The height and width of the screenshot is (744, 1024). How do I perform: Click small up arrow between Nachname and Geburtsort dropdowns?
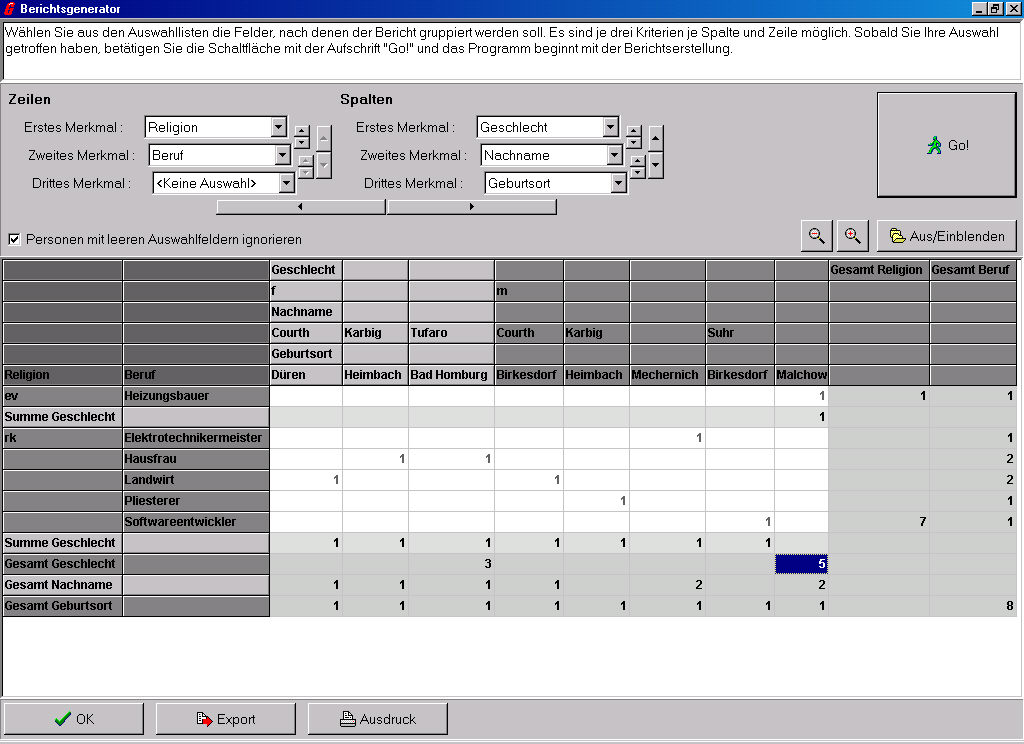pos(638,161)
